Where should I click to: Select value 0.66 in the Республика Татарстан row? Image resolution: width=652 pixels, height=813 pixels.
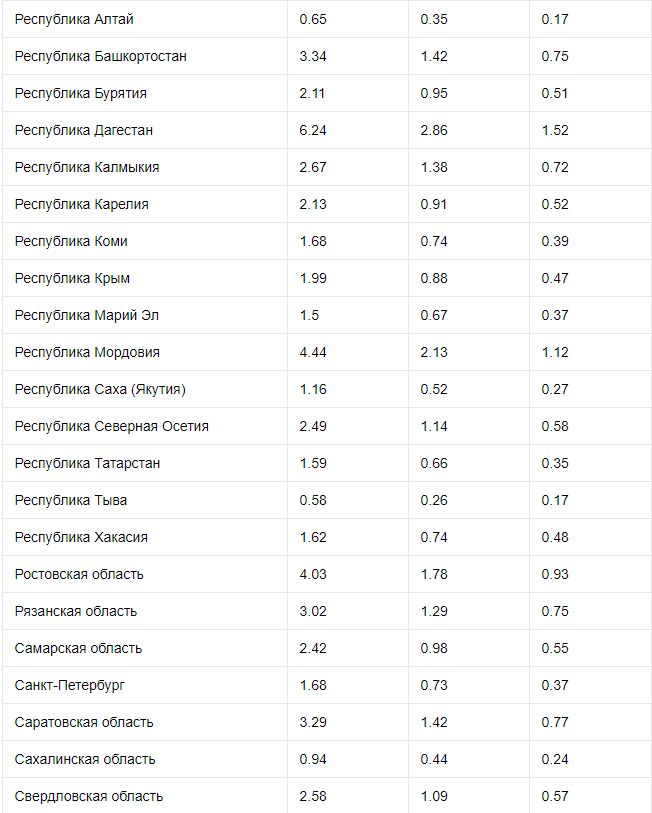click(434, 463)
